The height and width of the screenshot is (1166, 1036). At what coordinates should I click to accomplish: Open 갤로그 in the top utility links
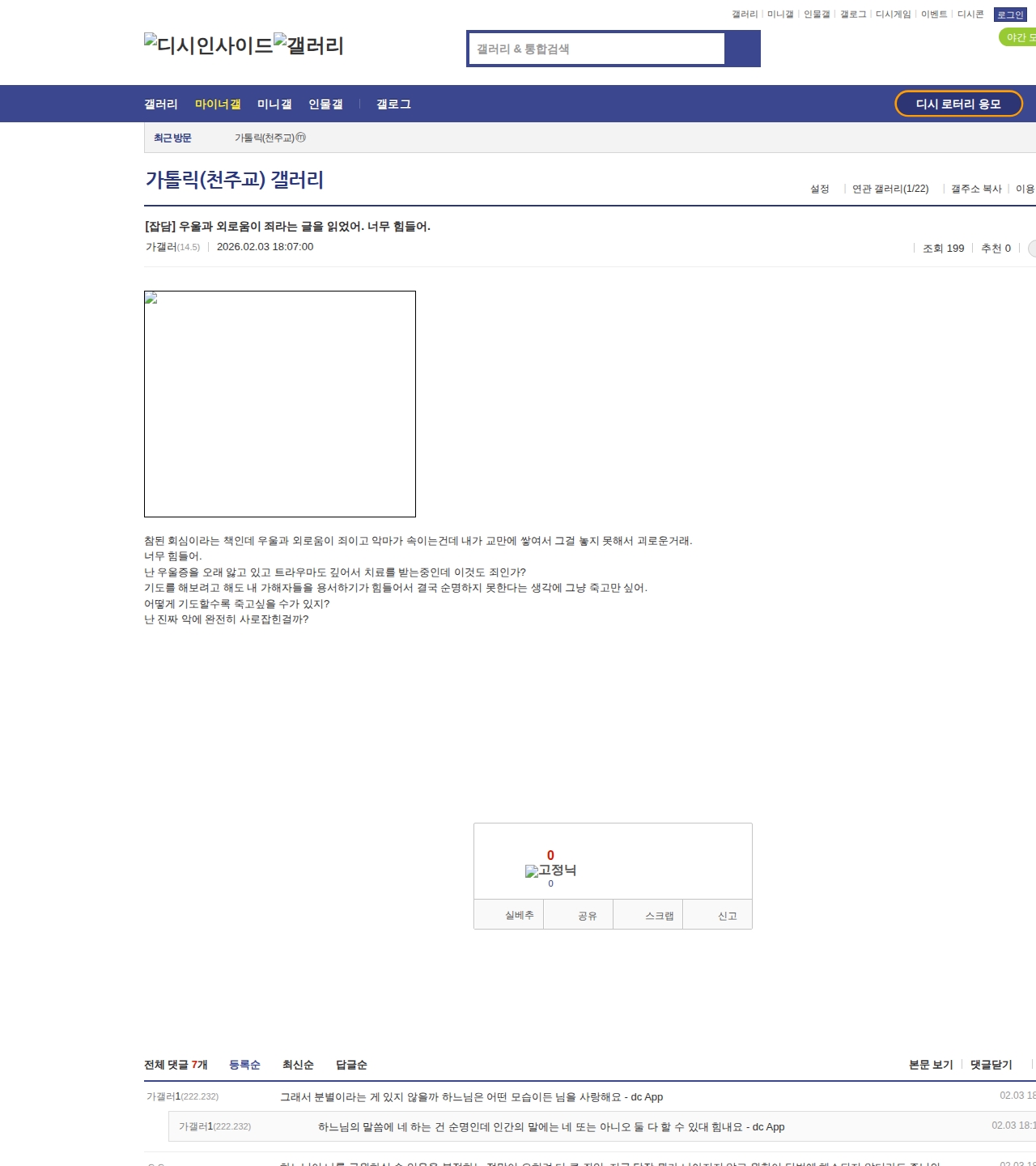(x=853, y=15)
